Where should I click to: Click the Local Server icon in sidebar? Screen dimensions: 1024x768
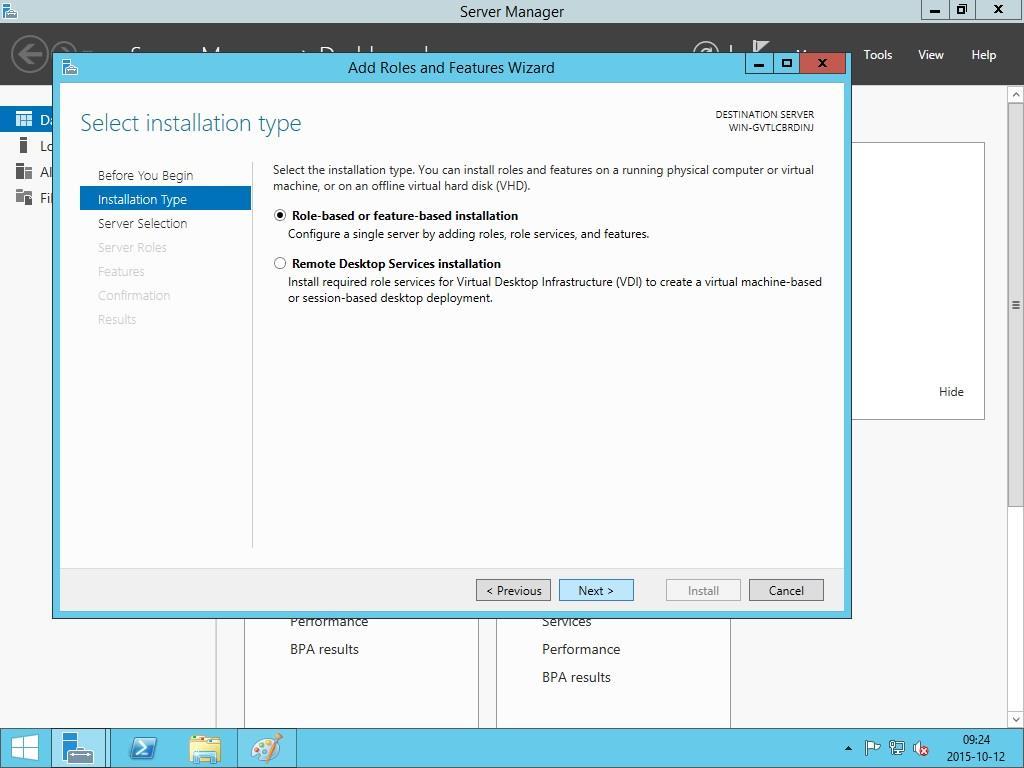pos(24,145)
